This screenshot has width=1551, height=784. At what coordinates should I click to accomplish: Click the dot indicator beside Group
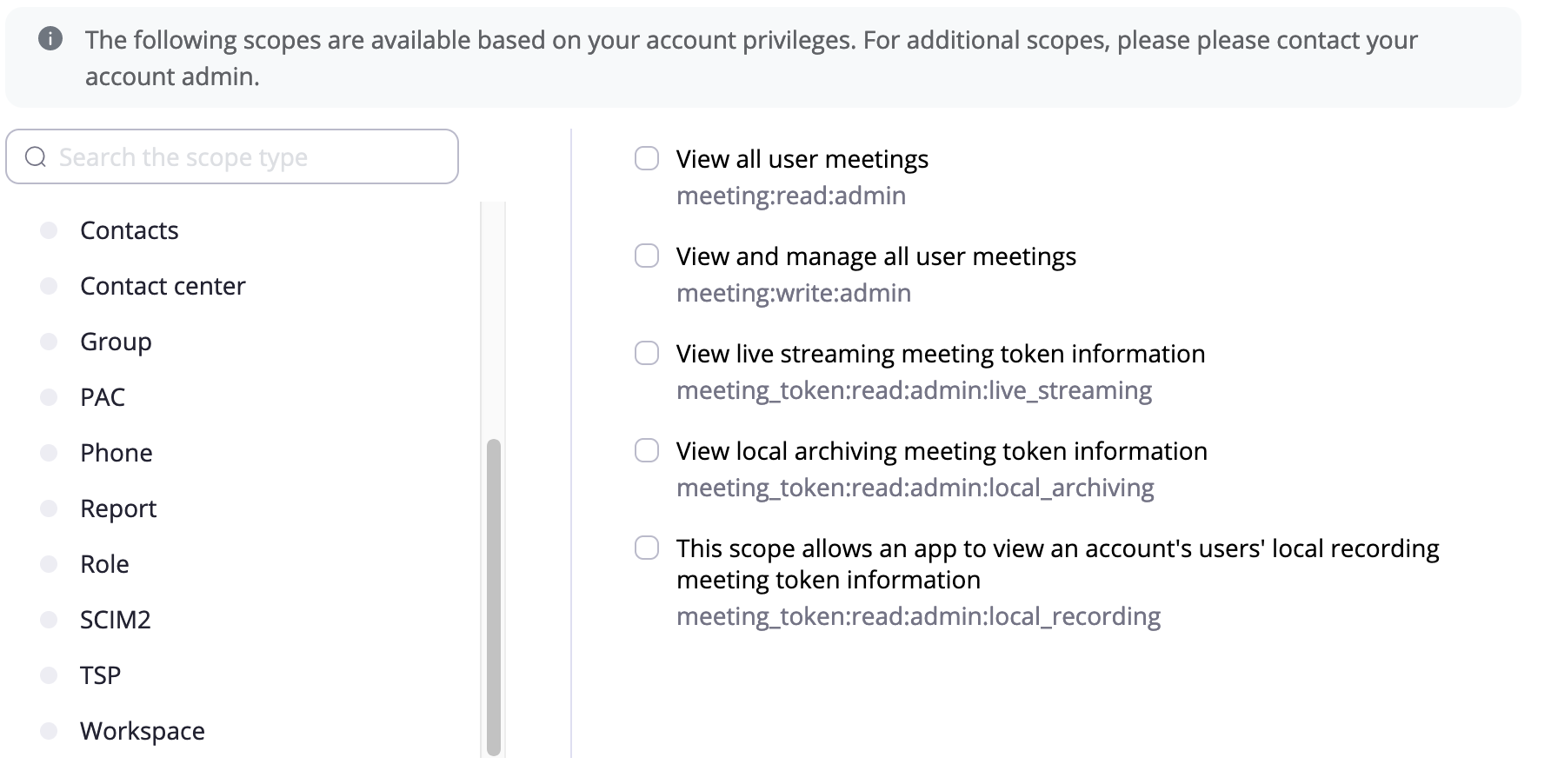point(49,342)
